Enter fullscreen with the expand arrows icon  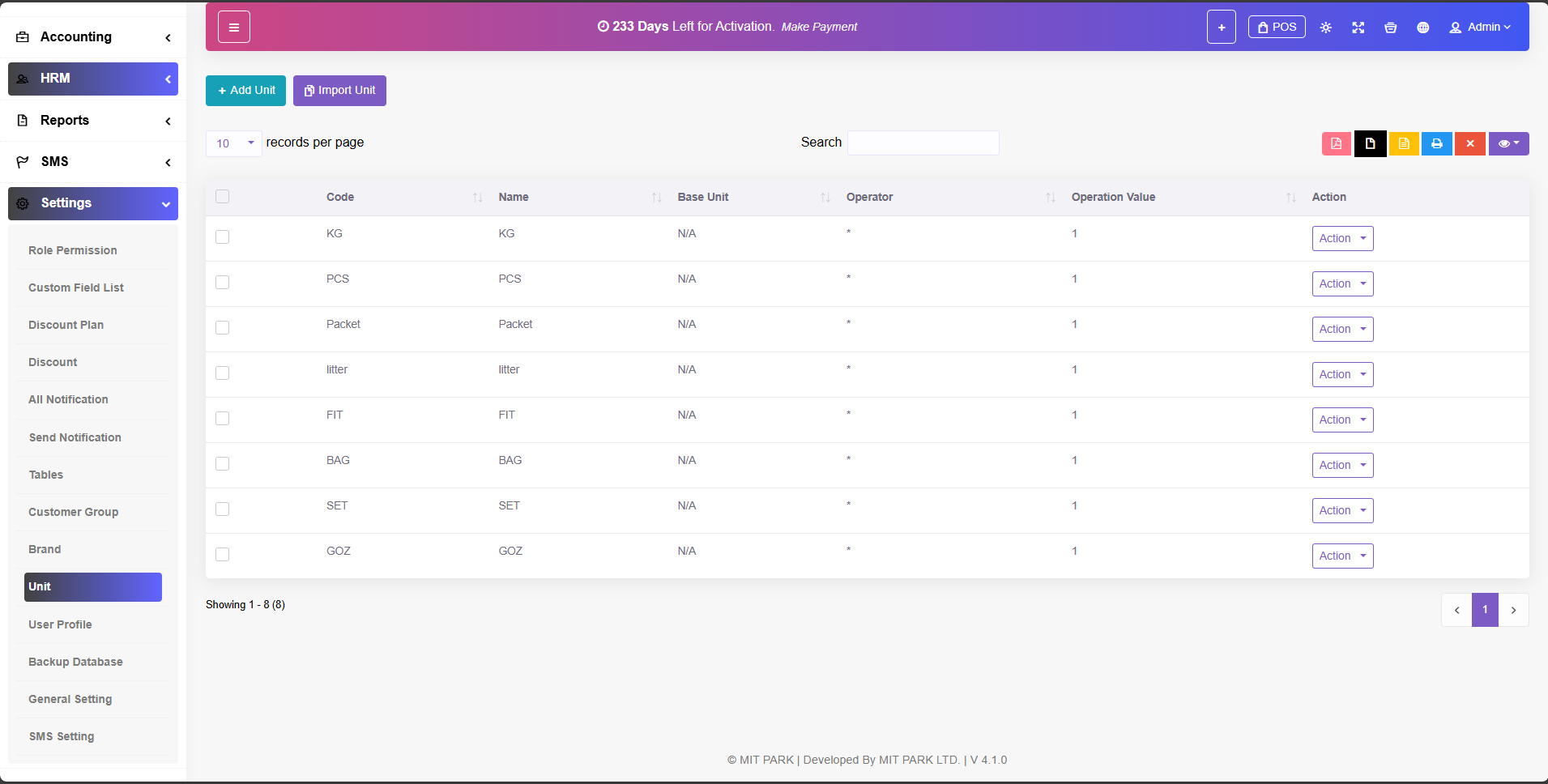pyautogui.click(x=1358, y=28)
